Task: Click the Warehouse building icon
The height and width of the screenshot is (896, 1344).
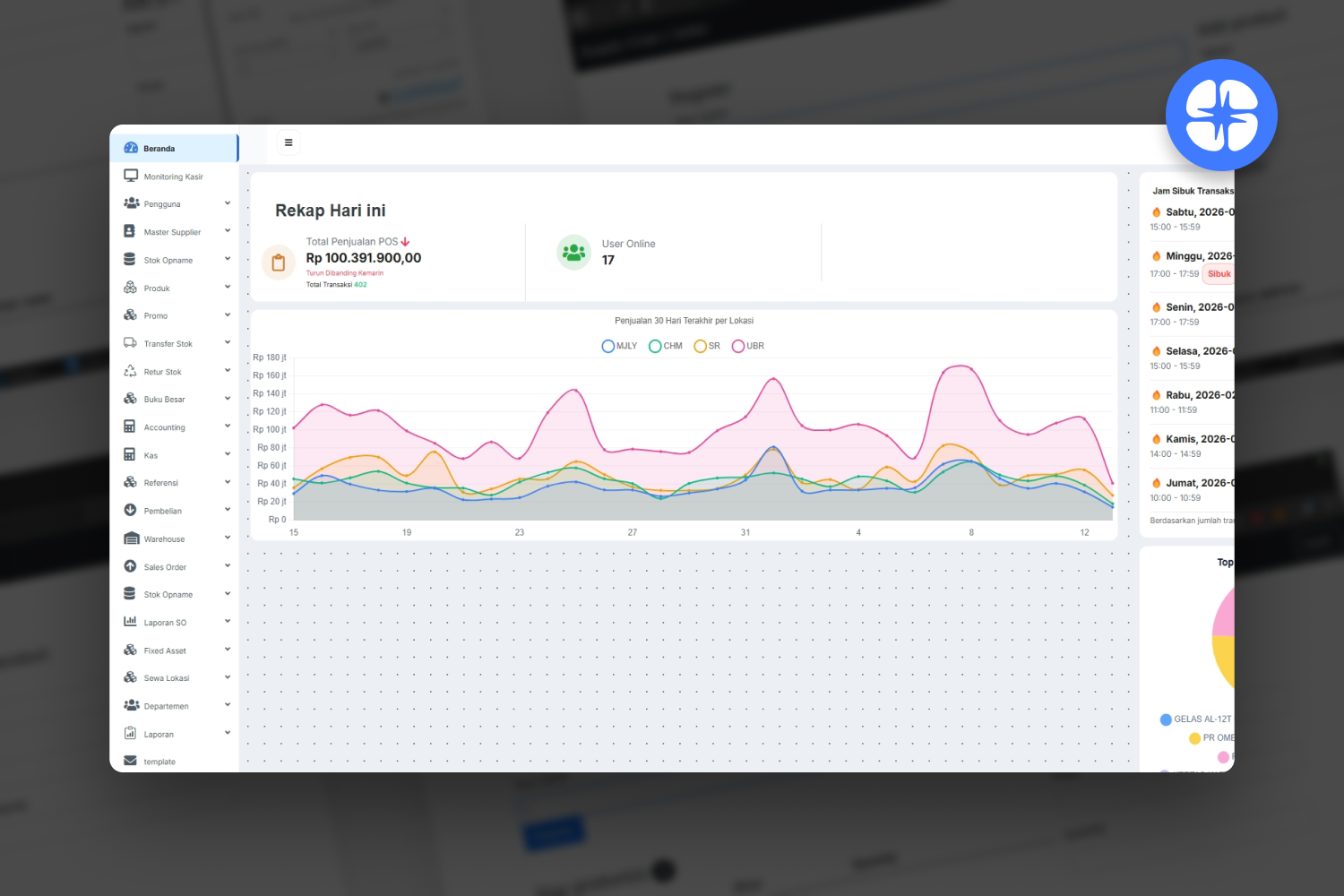Action: pos(131,538)
